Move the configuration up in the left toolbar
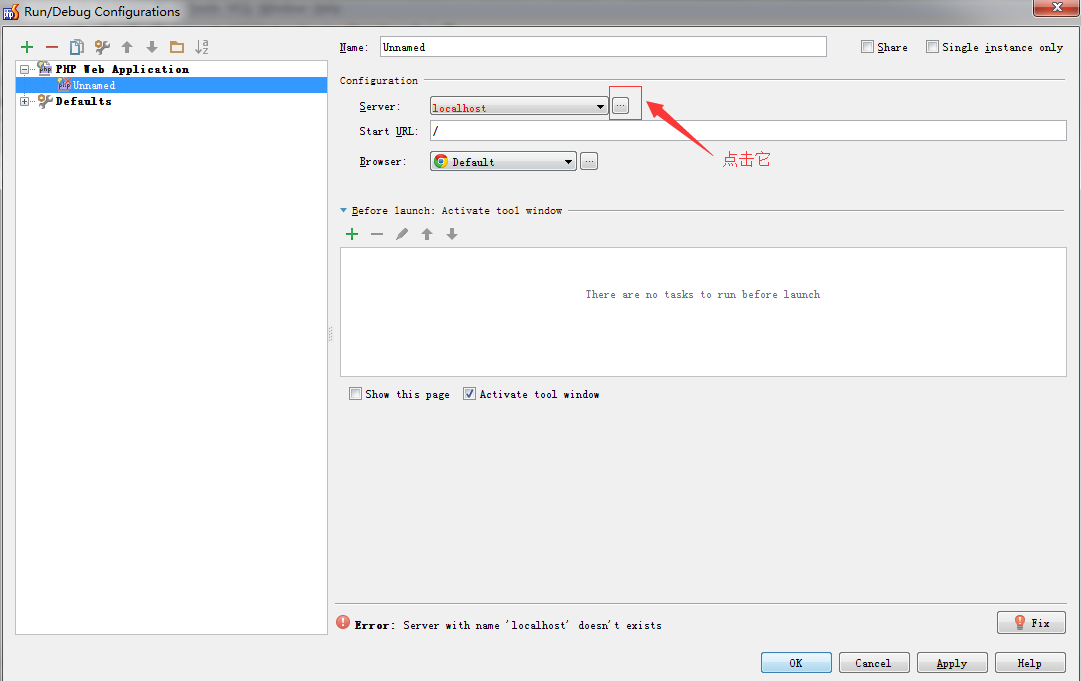 (127, 47)
